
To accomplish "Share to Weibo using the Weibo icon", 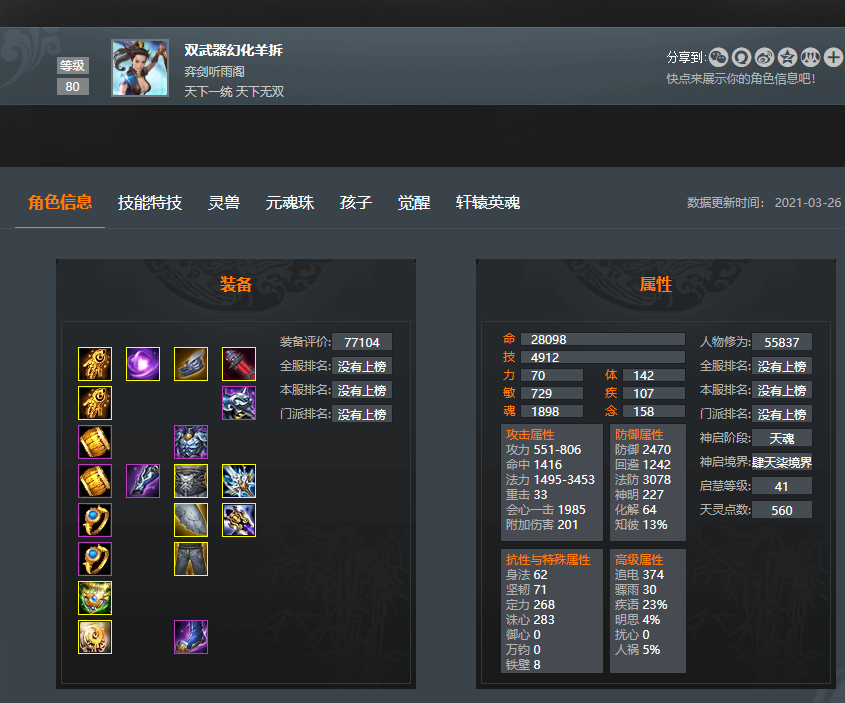I will pyautogui.click(x=764, y=57).
